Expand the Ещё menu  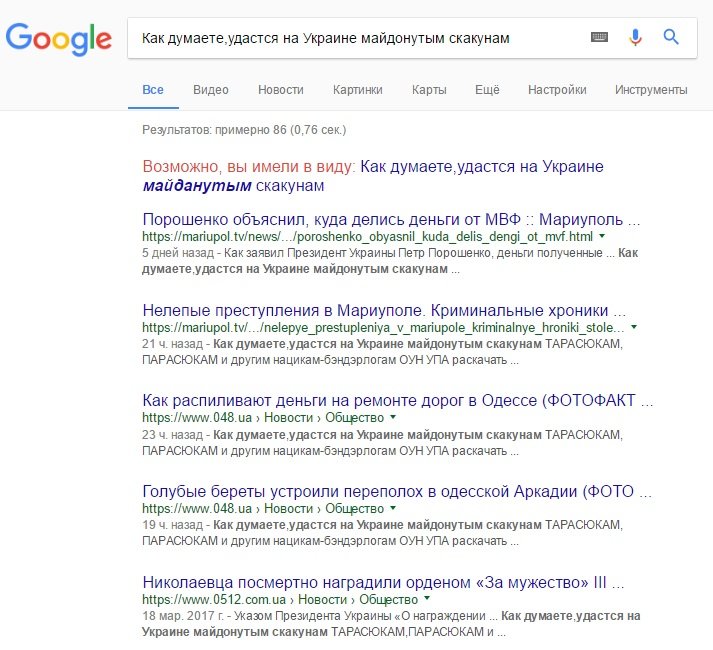(487, 90)
